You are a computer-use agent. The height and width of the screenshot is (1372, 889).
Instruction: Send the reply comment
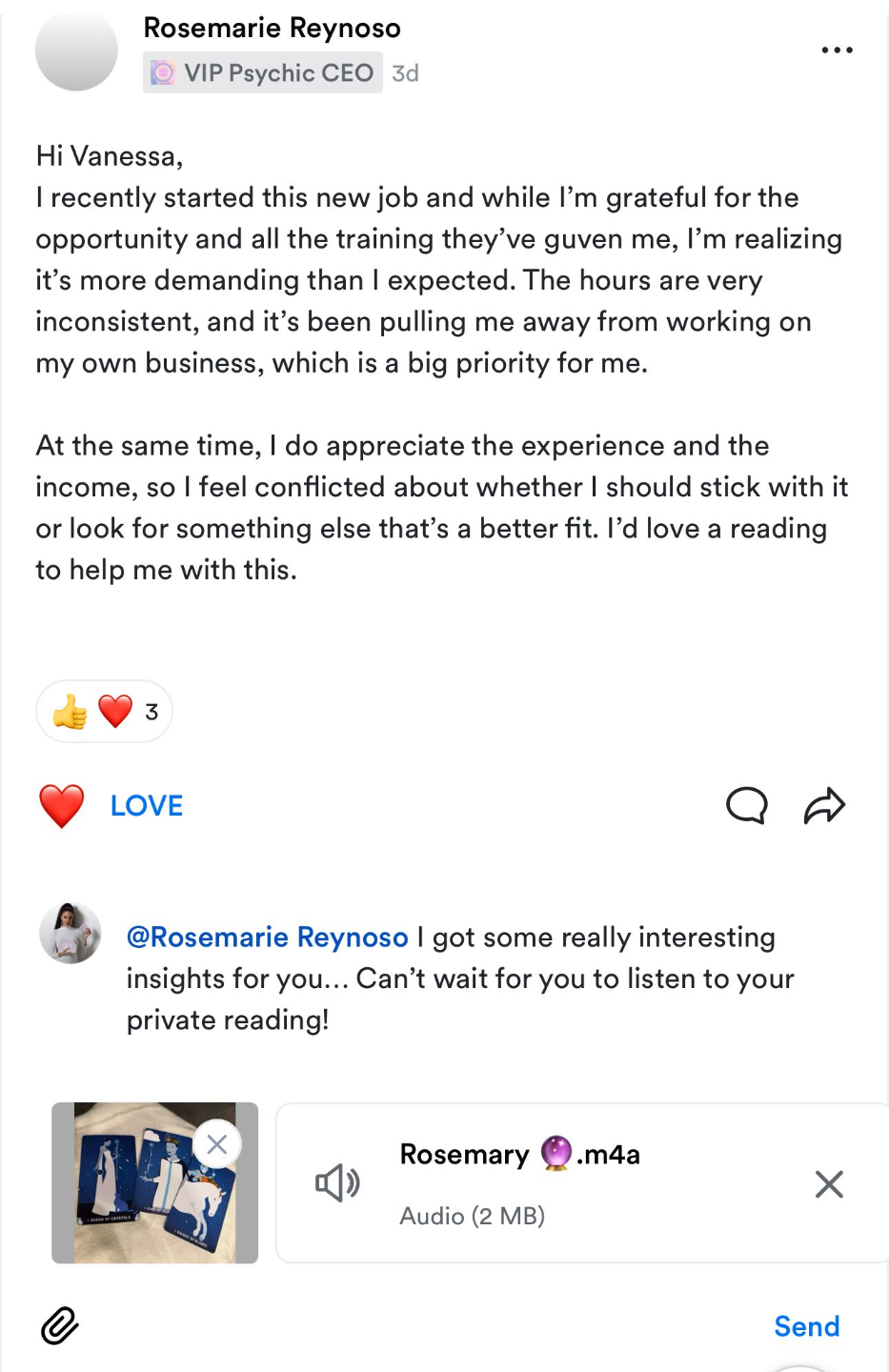[x=806, y=1326]
